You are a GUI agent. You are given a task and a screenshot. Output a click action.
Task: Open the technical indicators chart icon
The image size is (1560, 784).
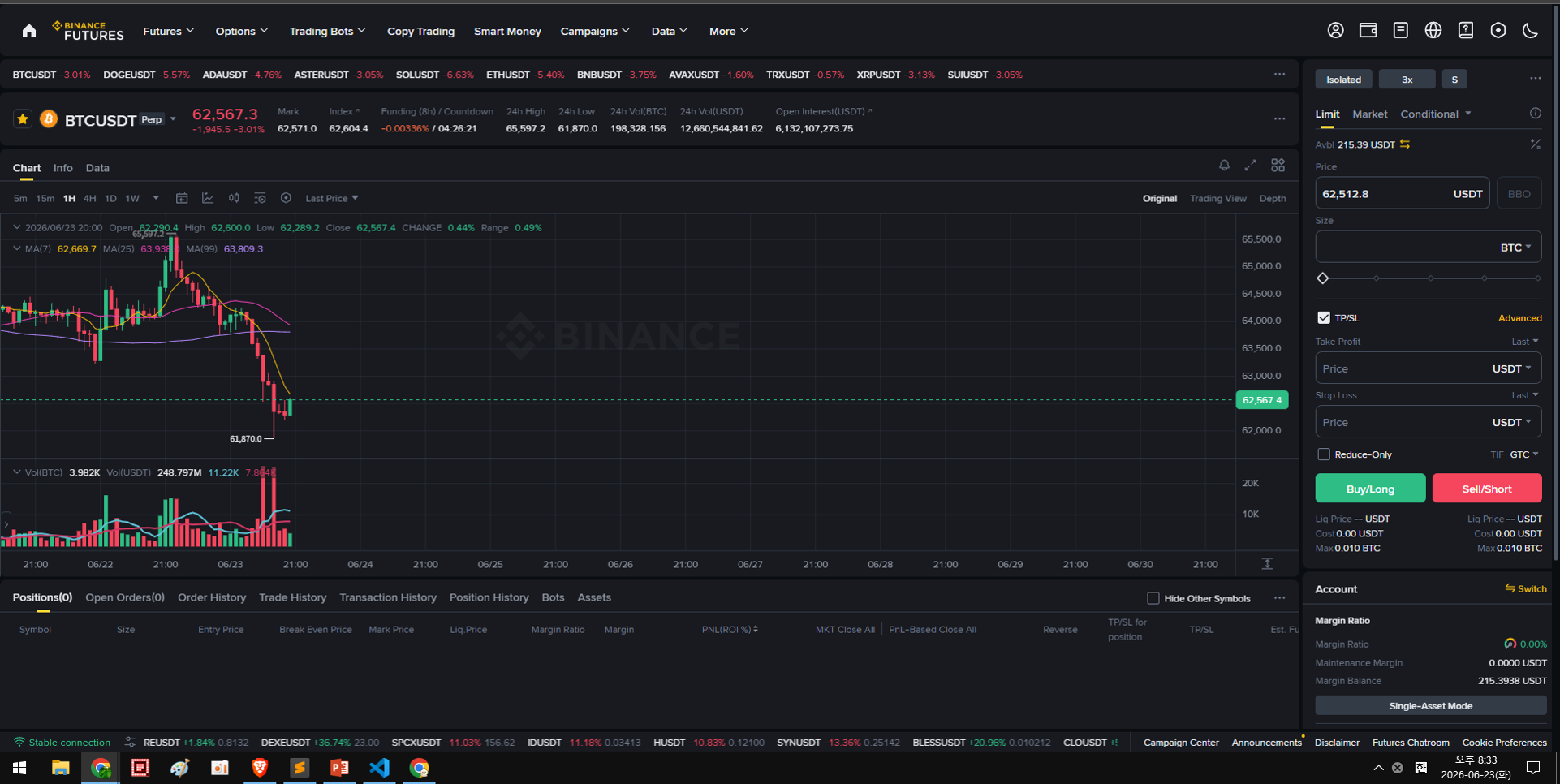click(x=208, y=198)
